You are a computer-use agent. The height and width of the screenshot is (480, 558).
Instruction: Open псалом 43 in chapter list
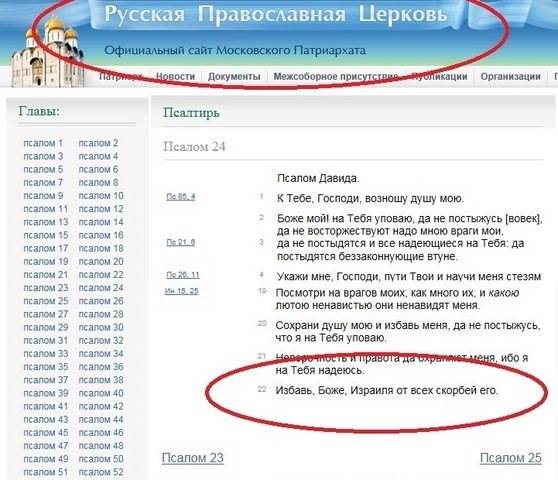pos(46,420)
